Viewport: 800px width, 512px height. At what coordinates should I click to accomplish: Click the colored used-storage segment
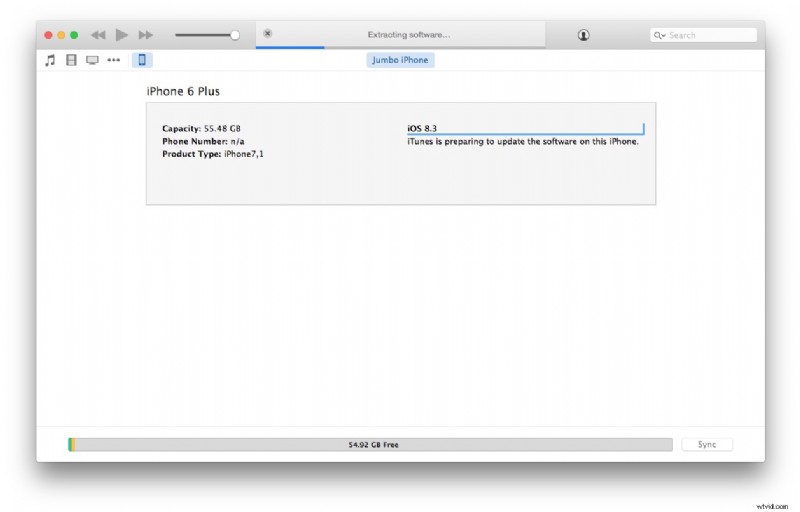coord(71,444)
